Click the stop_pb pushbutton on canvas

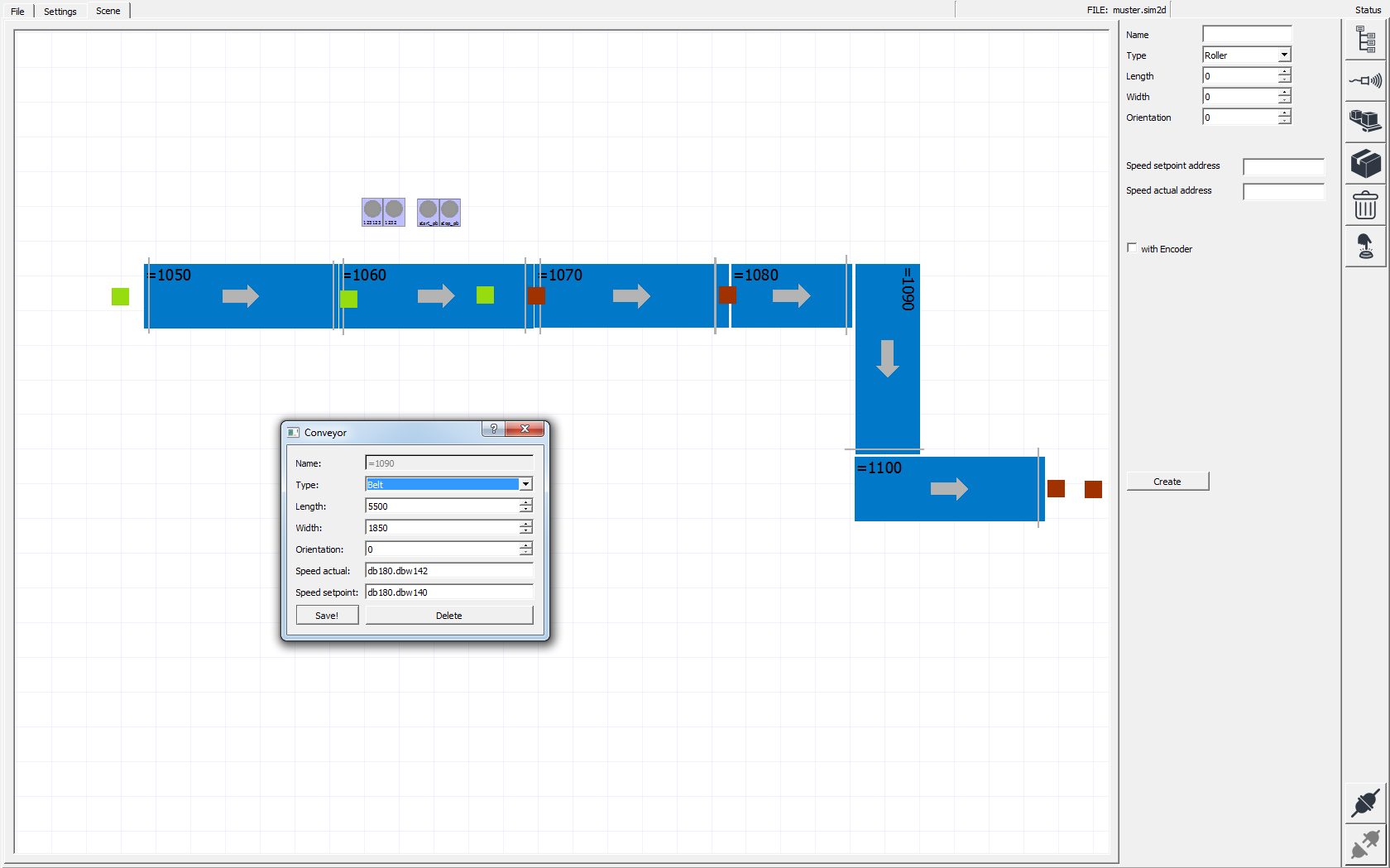click(449, 212)
